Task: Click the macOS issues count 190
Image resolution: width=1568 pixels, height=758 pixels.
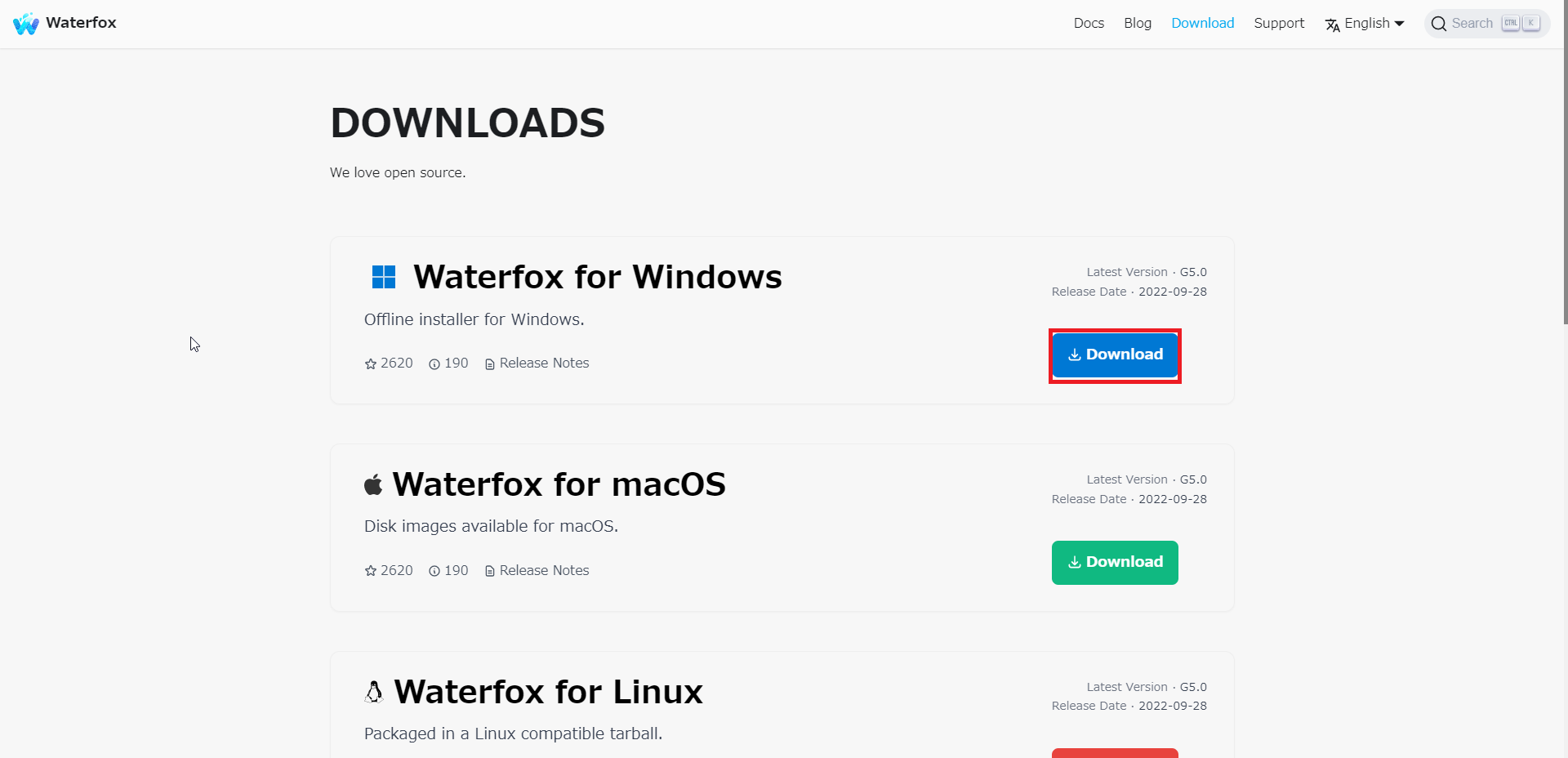Action: click(448, 571)
